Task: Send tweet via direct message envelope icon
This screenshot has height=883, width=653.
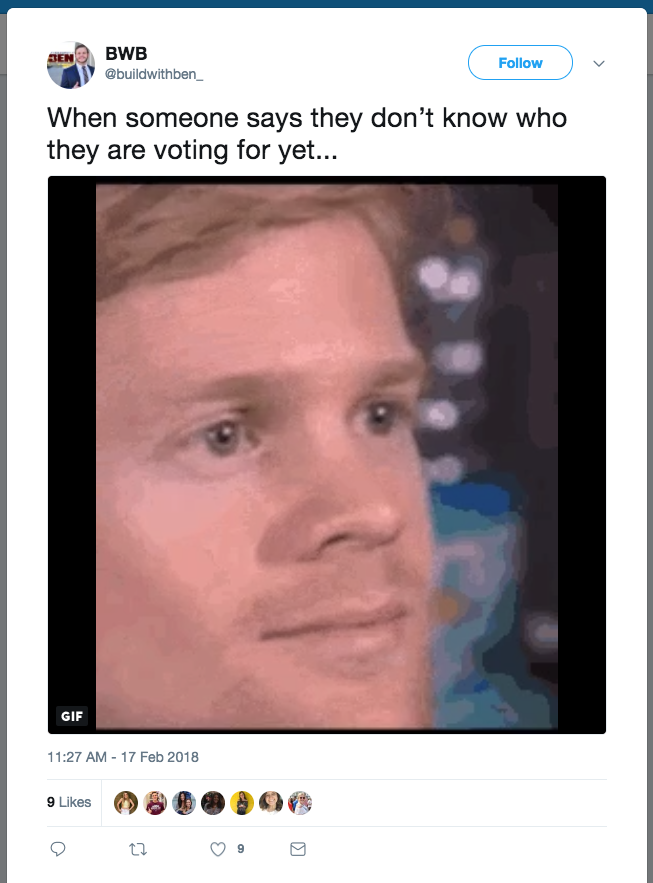Action: click(x=298, y=849)
